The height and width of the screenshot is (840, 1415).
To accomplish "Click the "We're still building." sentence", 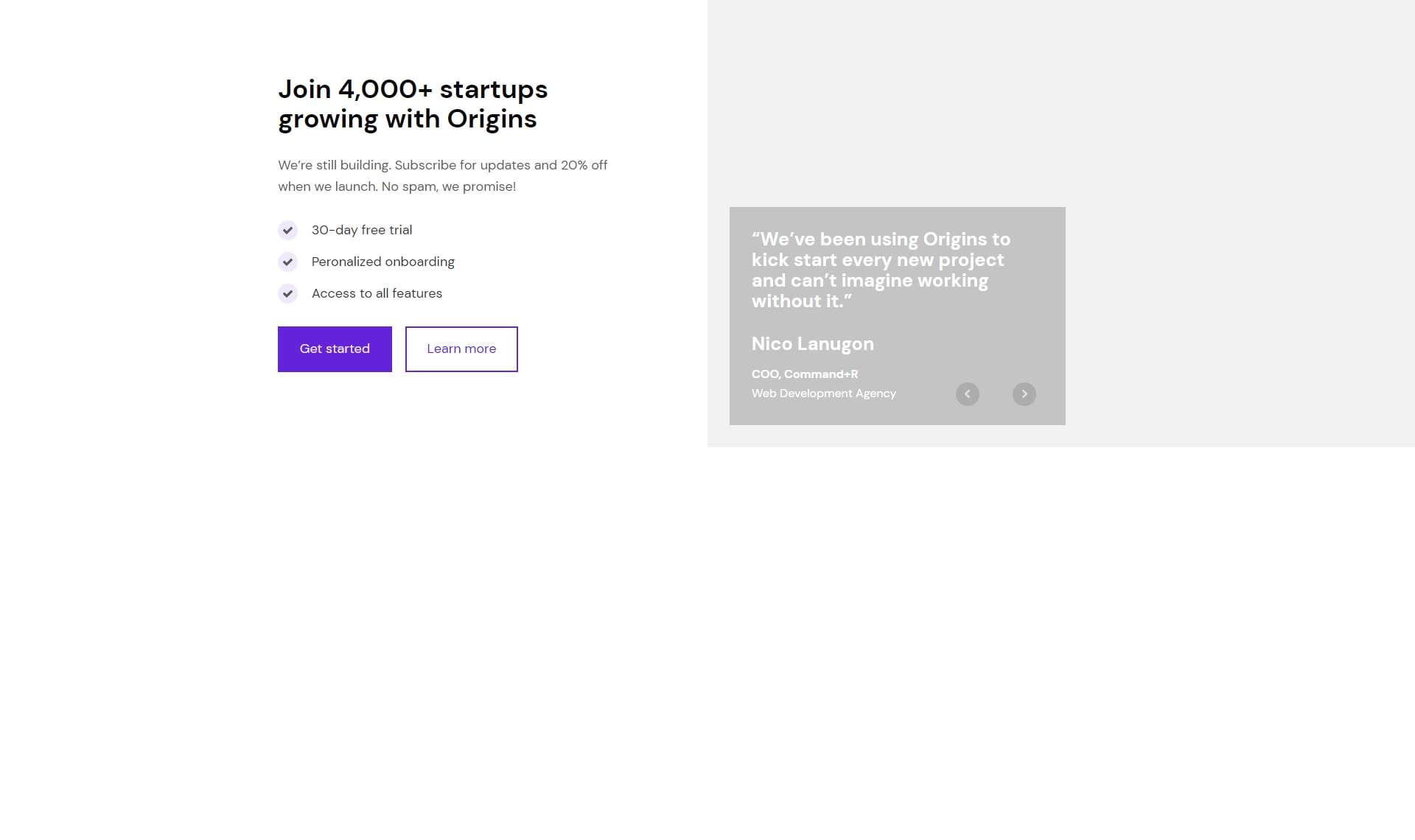I will [x=335, y=165].
